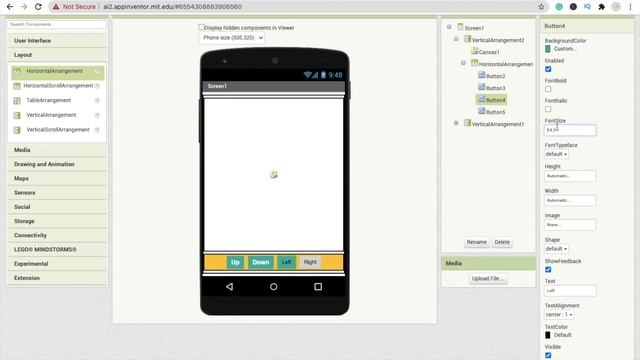This screenshot has width=640, height=360.
Task: Click the Android home circle in viewer
Action: point(273,287)
